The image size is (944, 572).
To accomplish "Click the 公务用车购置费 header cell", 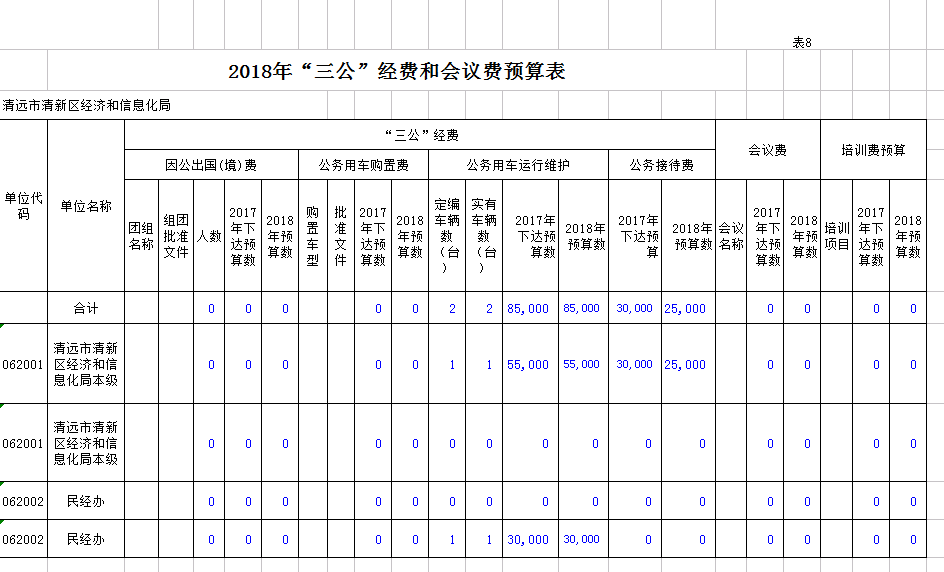I will (363, 165).
